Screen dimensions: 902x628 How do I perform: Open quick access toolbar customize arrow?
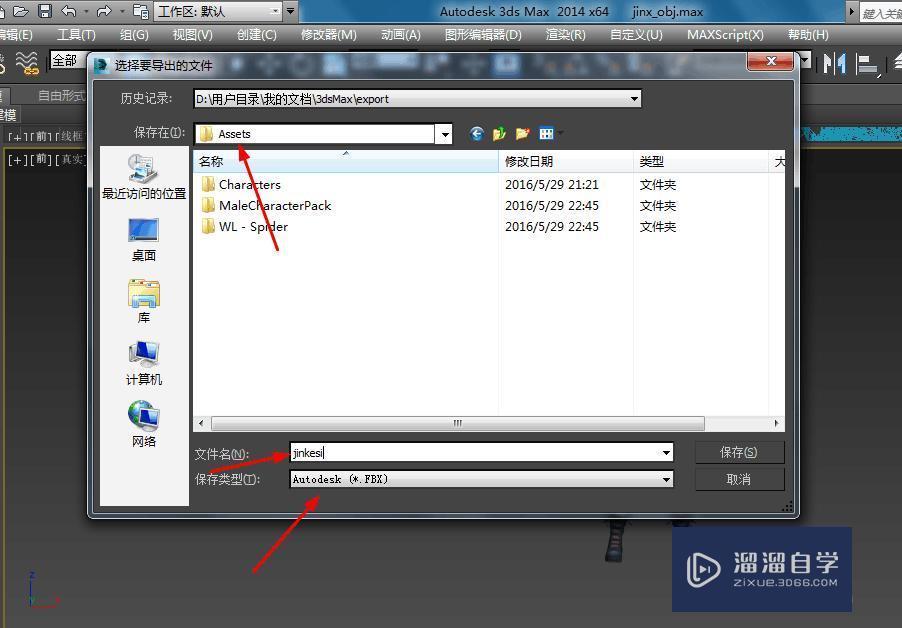click(x=291, y=11)
